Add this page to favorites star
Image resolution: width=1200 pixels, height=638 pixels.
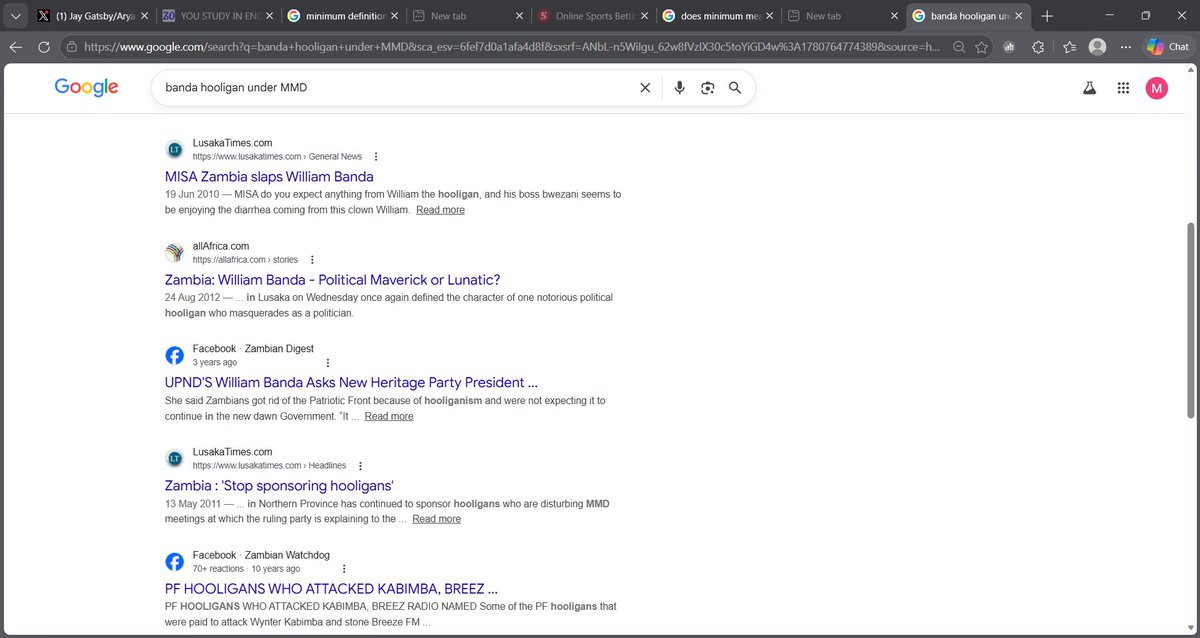[983, 47]
